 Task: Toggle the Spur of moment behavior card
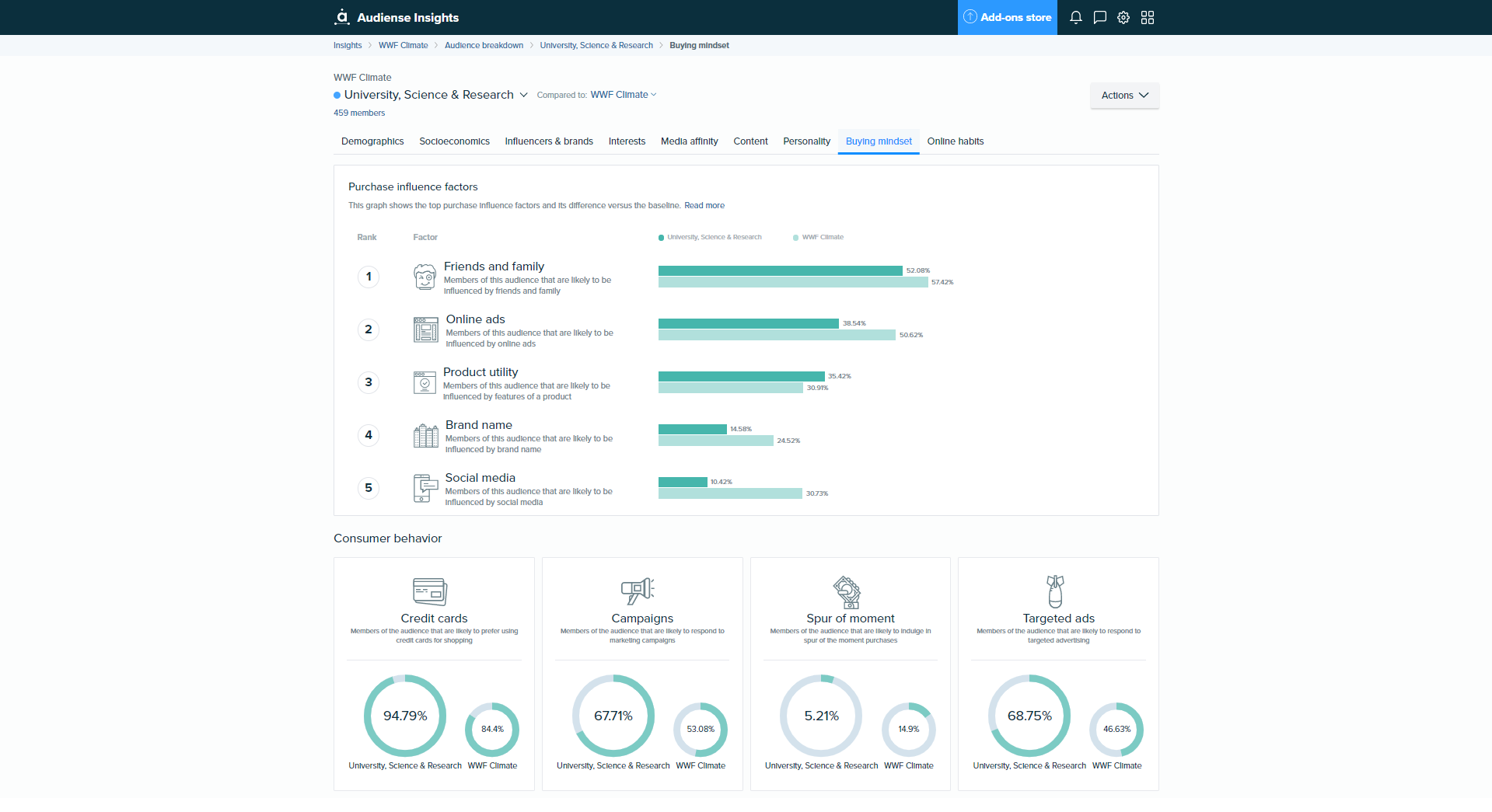[x=849, y=673]
